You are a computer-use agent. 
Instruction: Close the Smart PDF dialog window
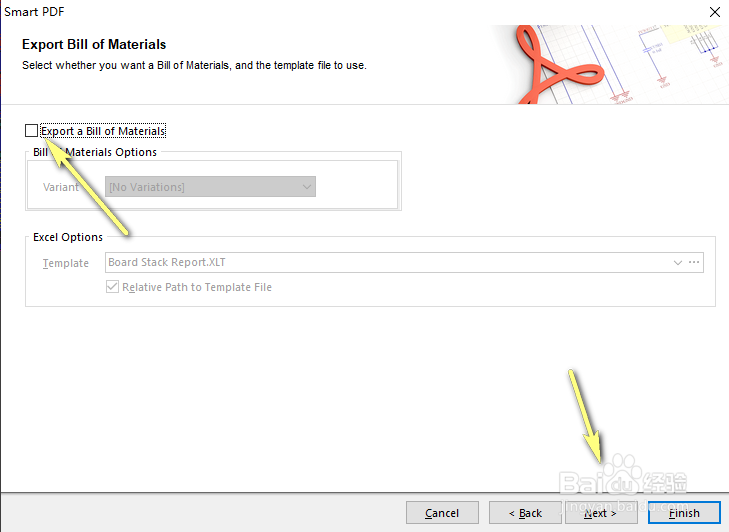click(714, 11)
